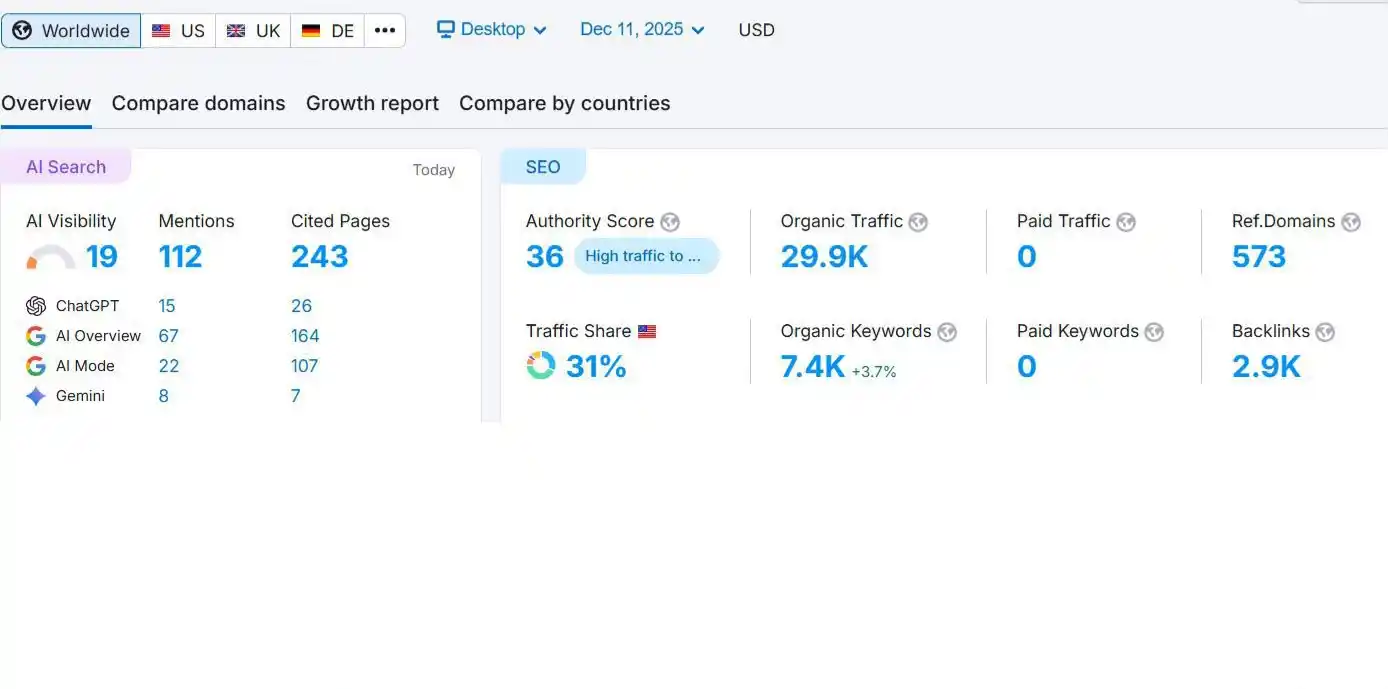Click the Traffic Share donut chart icon
The width and height of the screenshot is (1388, 689).
[x=541, y=366]
